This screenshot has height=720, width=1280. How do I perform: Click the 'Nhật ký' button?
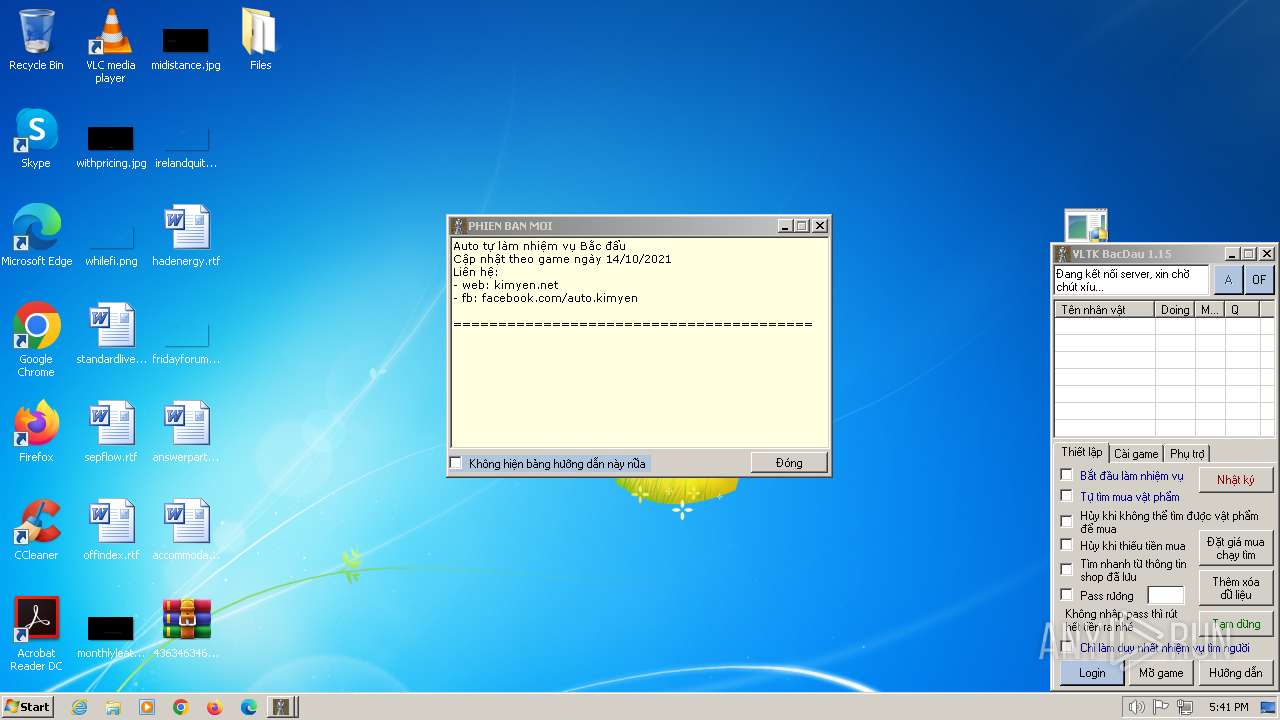[1235, 480]
